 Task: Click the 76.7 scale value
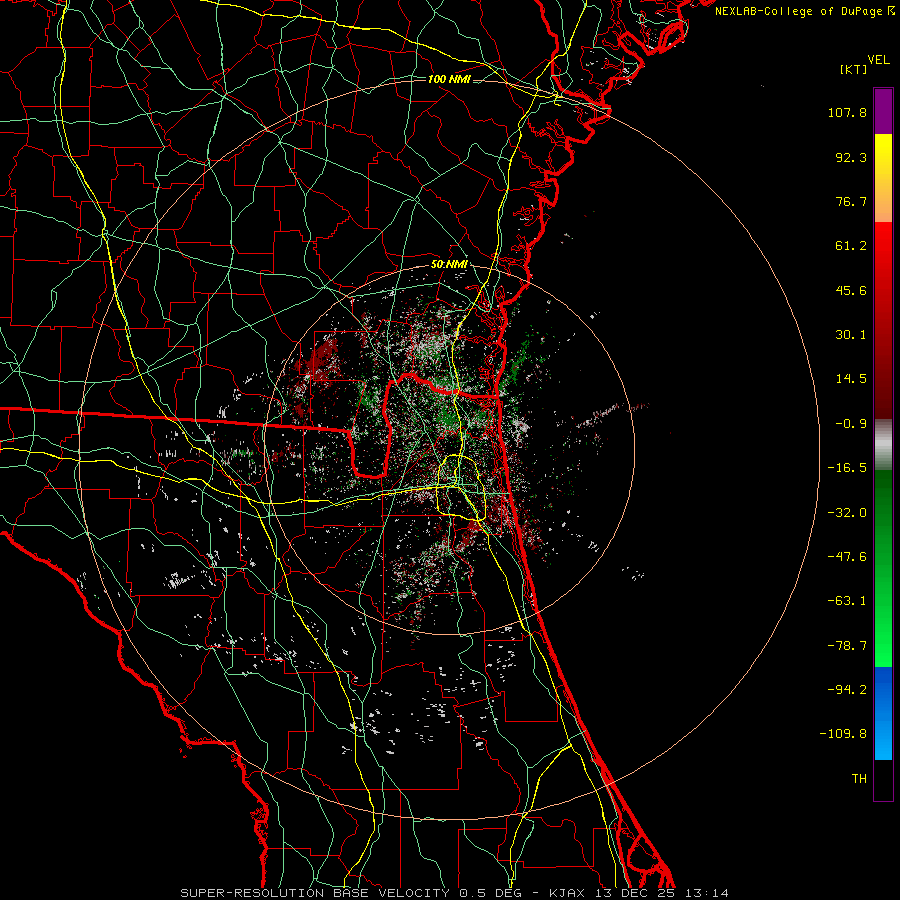(851, 201)
